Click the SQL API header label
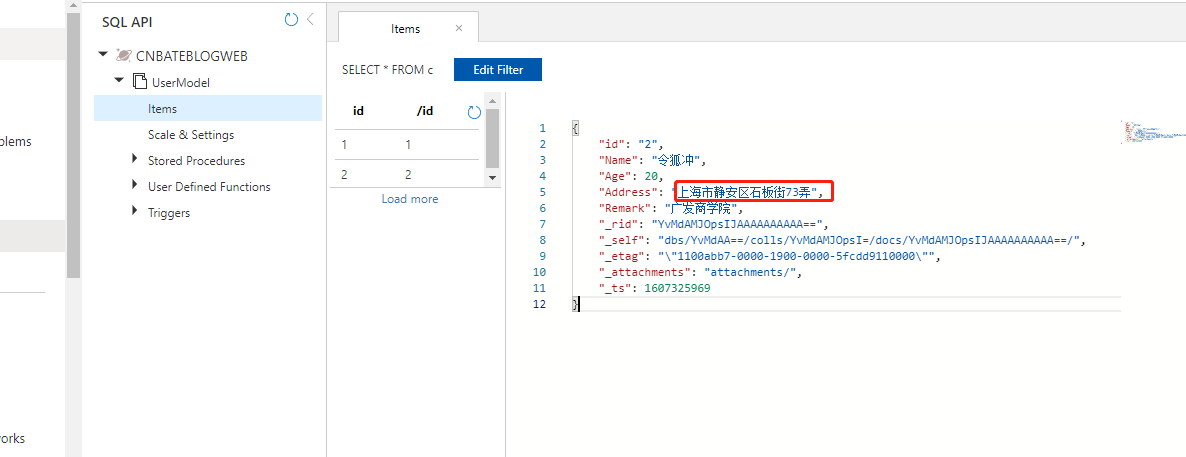 point(127,22)
